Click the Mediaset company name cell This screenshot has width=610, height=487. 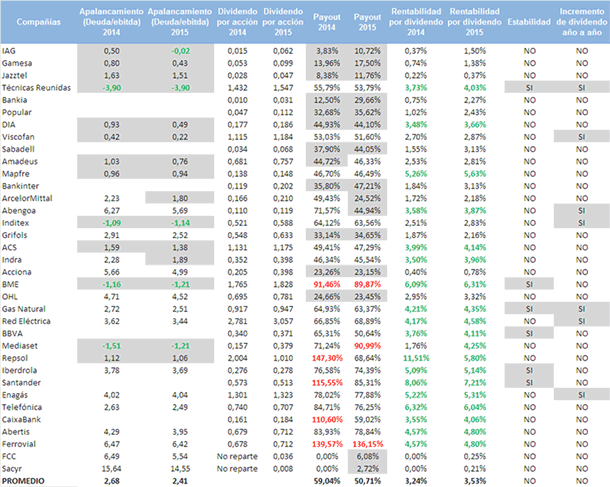[x=19, y=346]
